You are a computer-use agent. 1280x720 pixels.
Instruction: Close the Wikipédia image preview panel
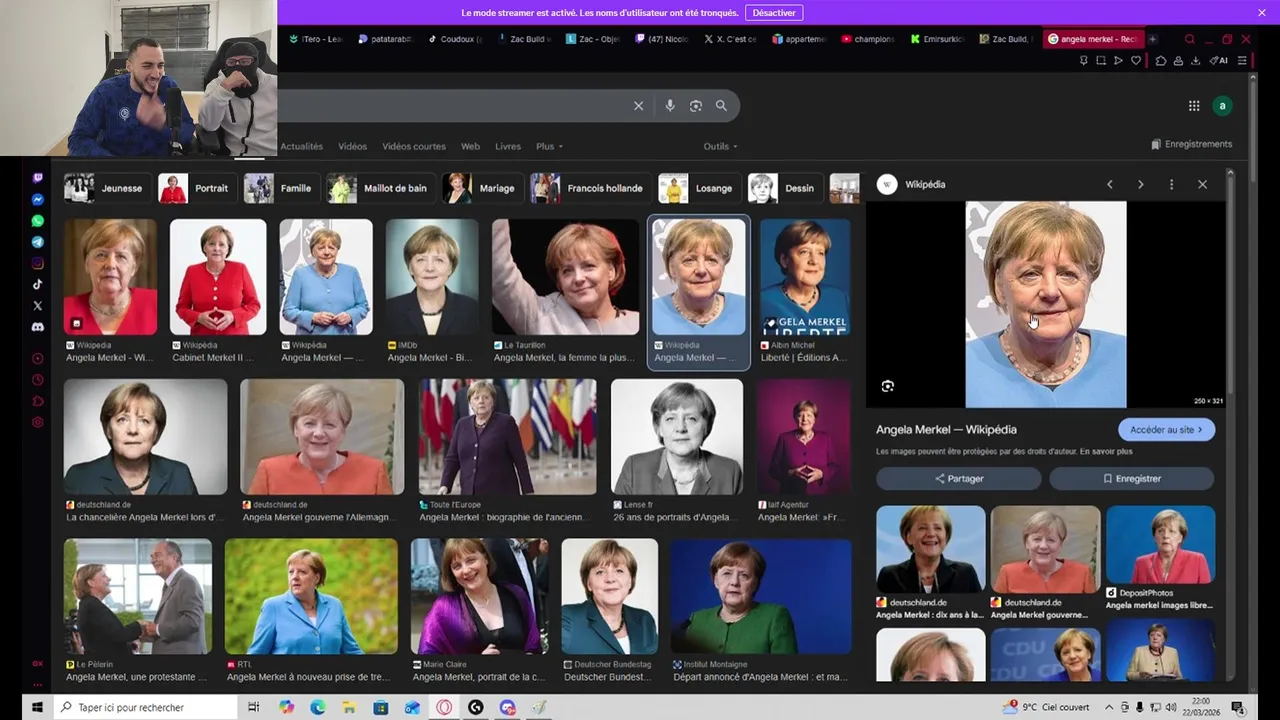click(x=1202, y=184)
